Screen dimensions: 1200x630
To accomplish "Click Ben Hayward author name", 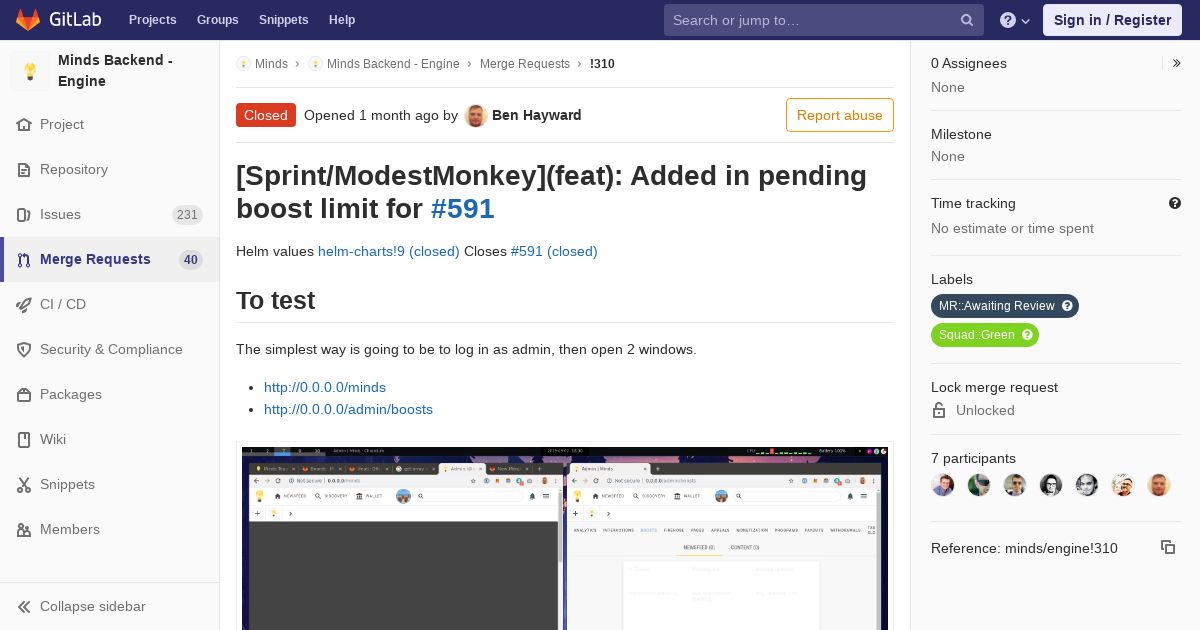I will tap(537, 115).
